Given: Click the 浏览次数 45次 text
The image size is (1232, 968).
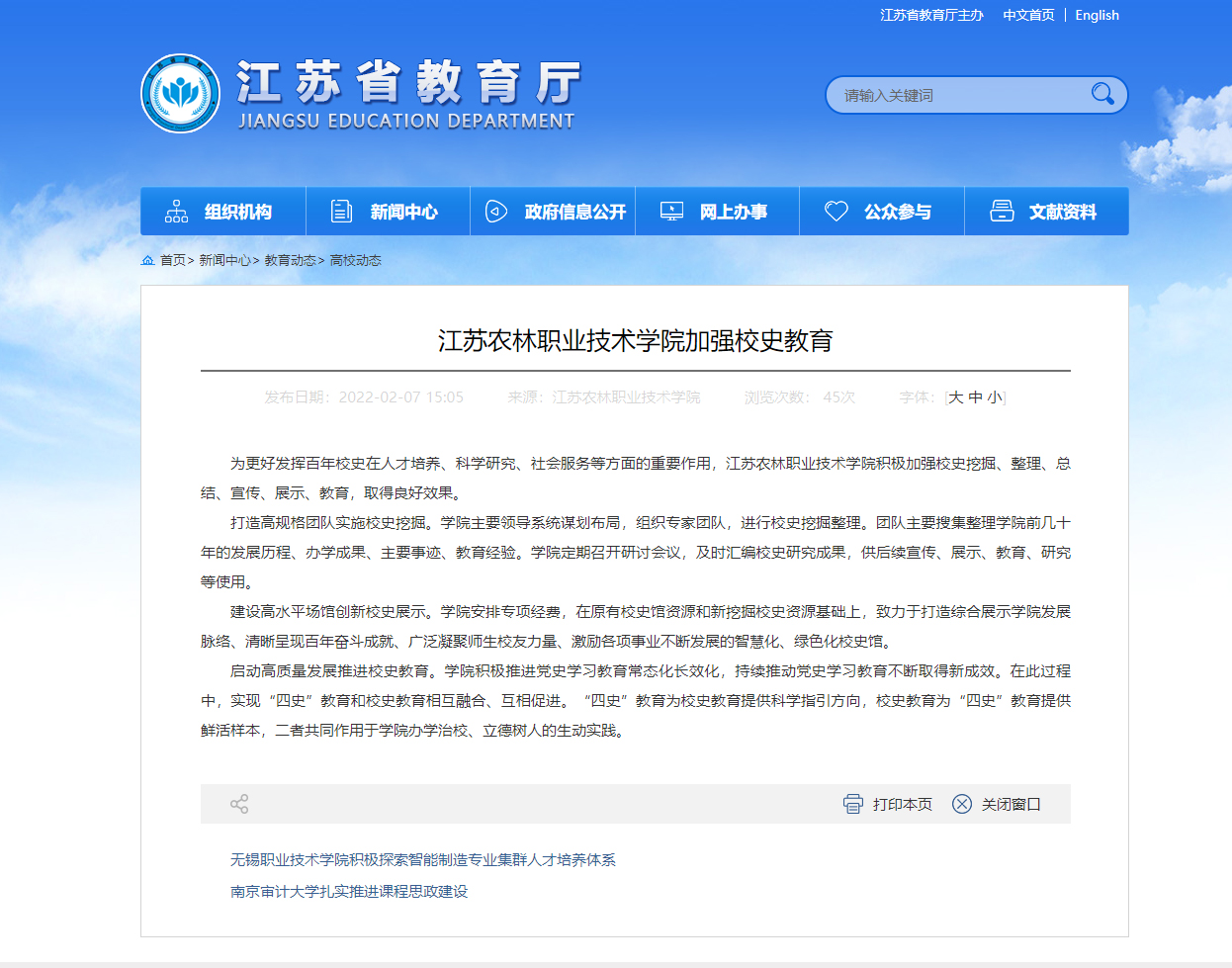Looking at the screenshot, I should coord(800,397).
